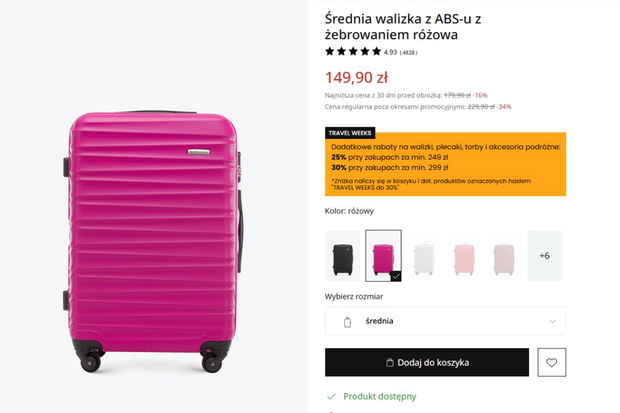Show +6 more color options
The width and height of the screenshot is (620, 413).
(545, 256)
